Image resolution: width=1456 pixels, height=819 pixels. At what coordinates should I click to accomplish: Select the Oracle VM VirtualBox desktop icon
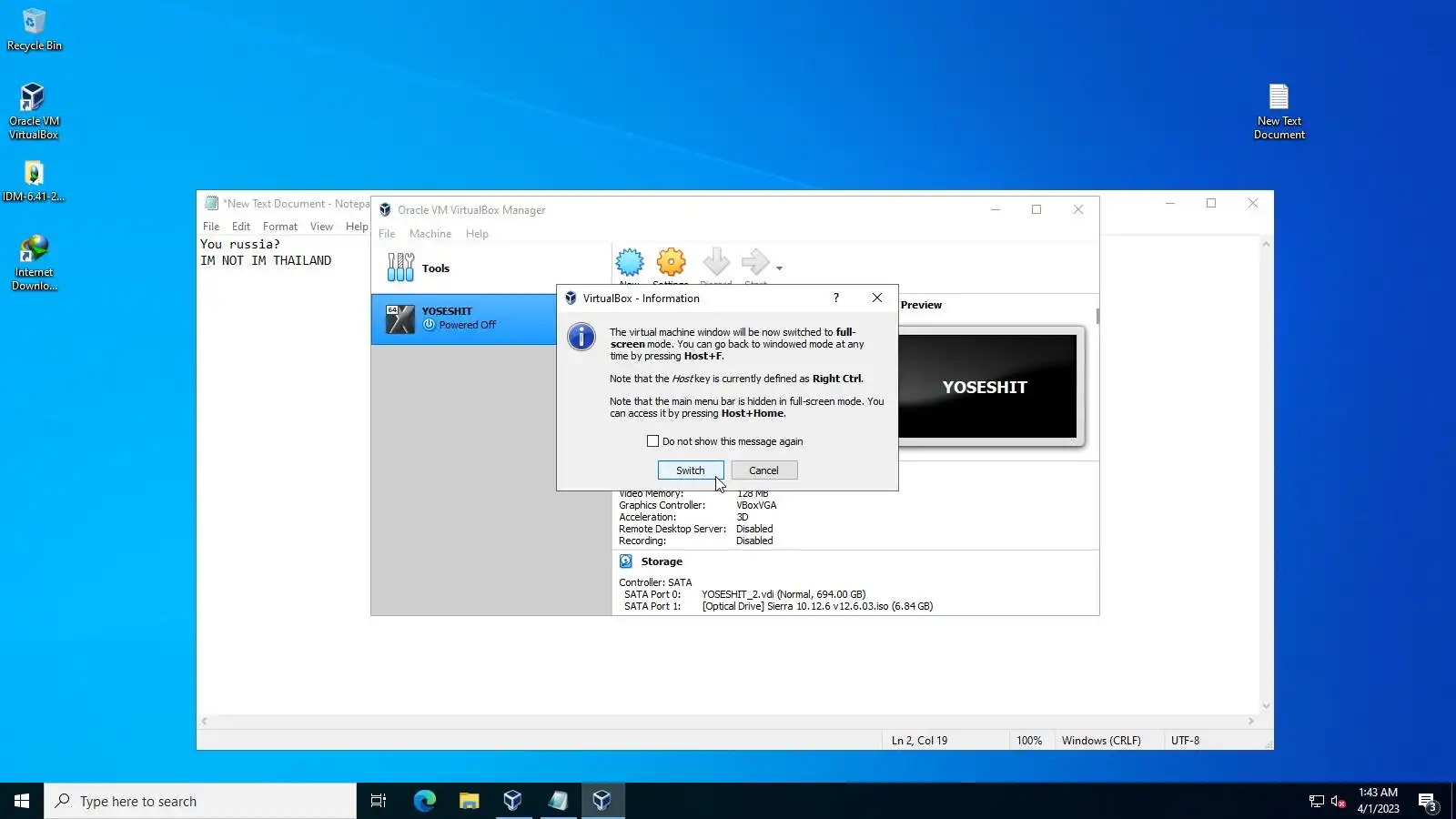click(34, 112)
